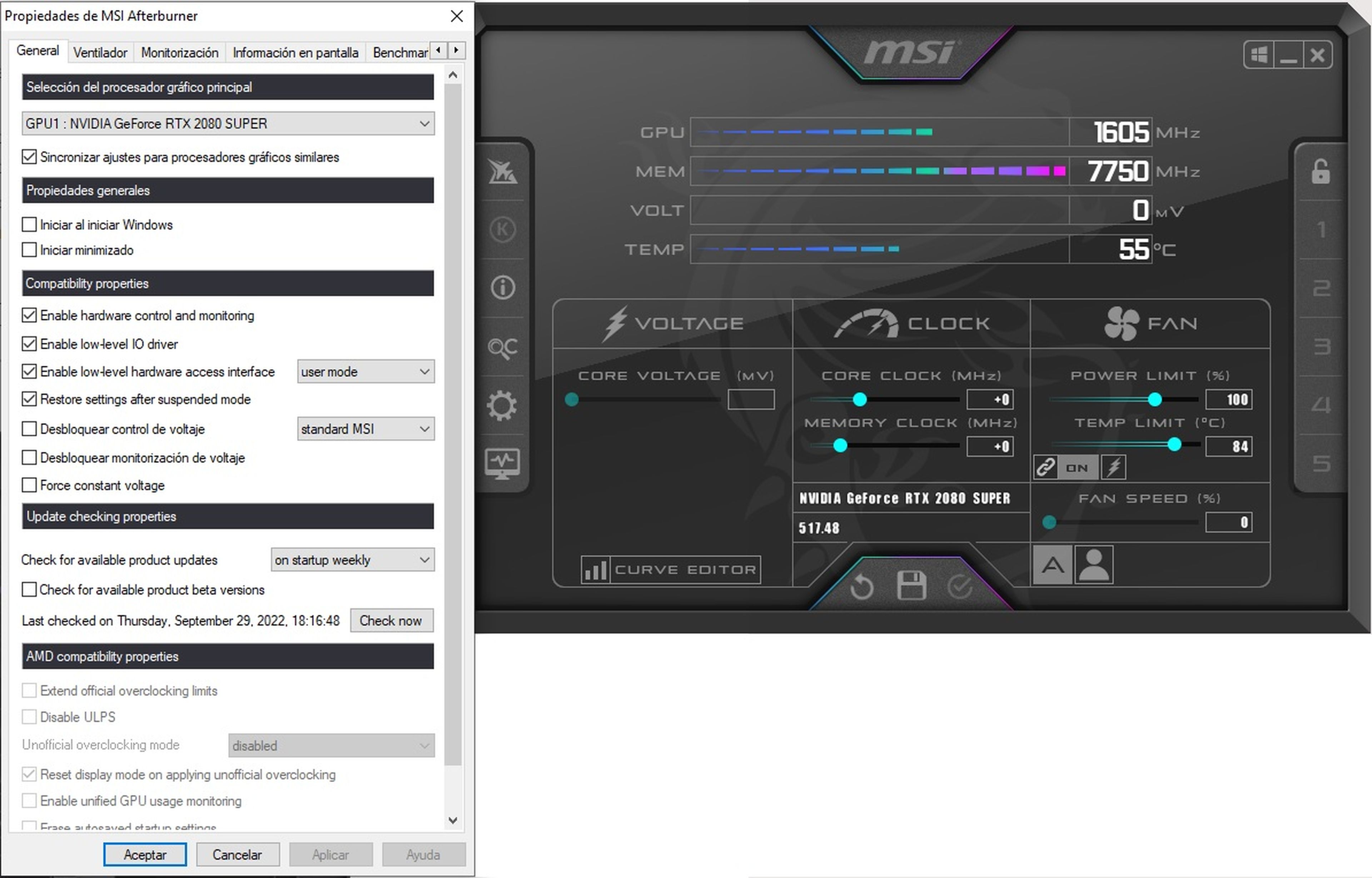Image resolution: width=1372 pixels, height=878 pixels.
Task: Uncheck Restore settings after suspended mode
Action: click(x=29, y=399)
